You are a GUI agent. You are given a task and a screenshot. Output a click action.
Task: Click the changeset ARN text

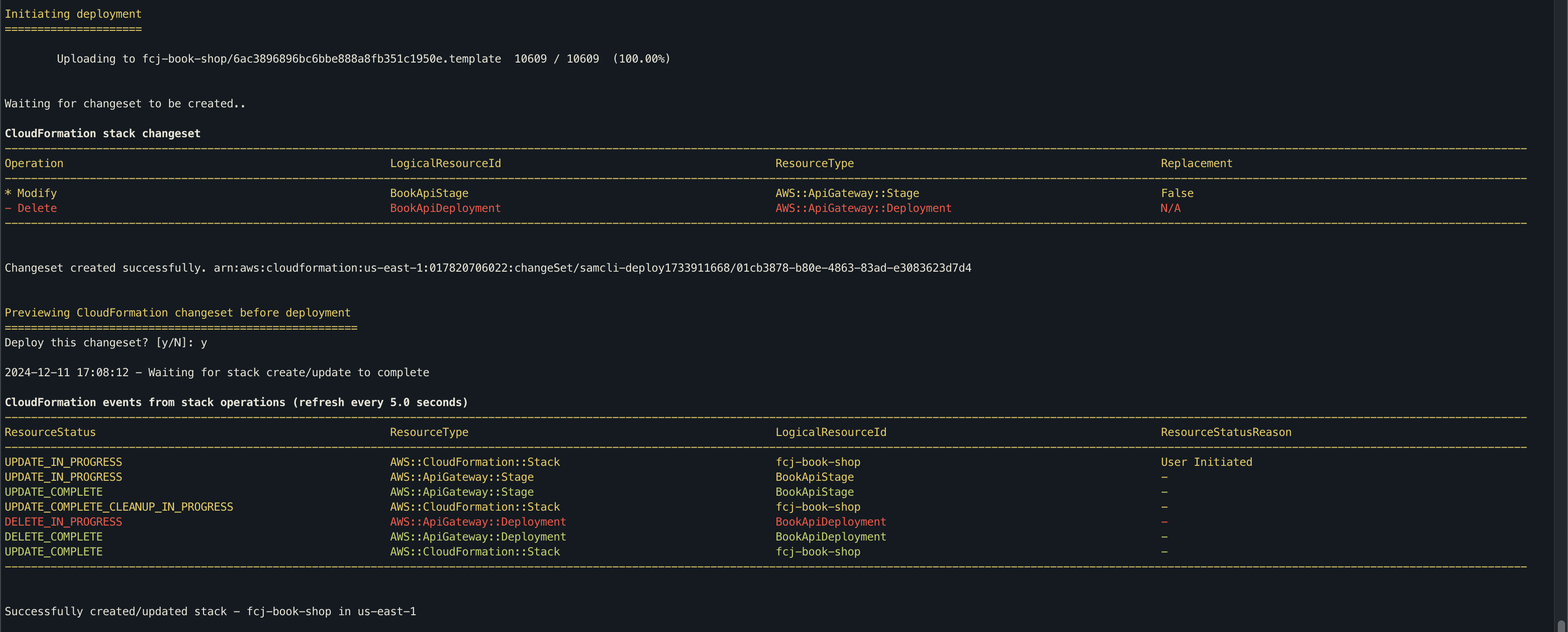point(592,268)
